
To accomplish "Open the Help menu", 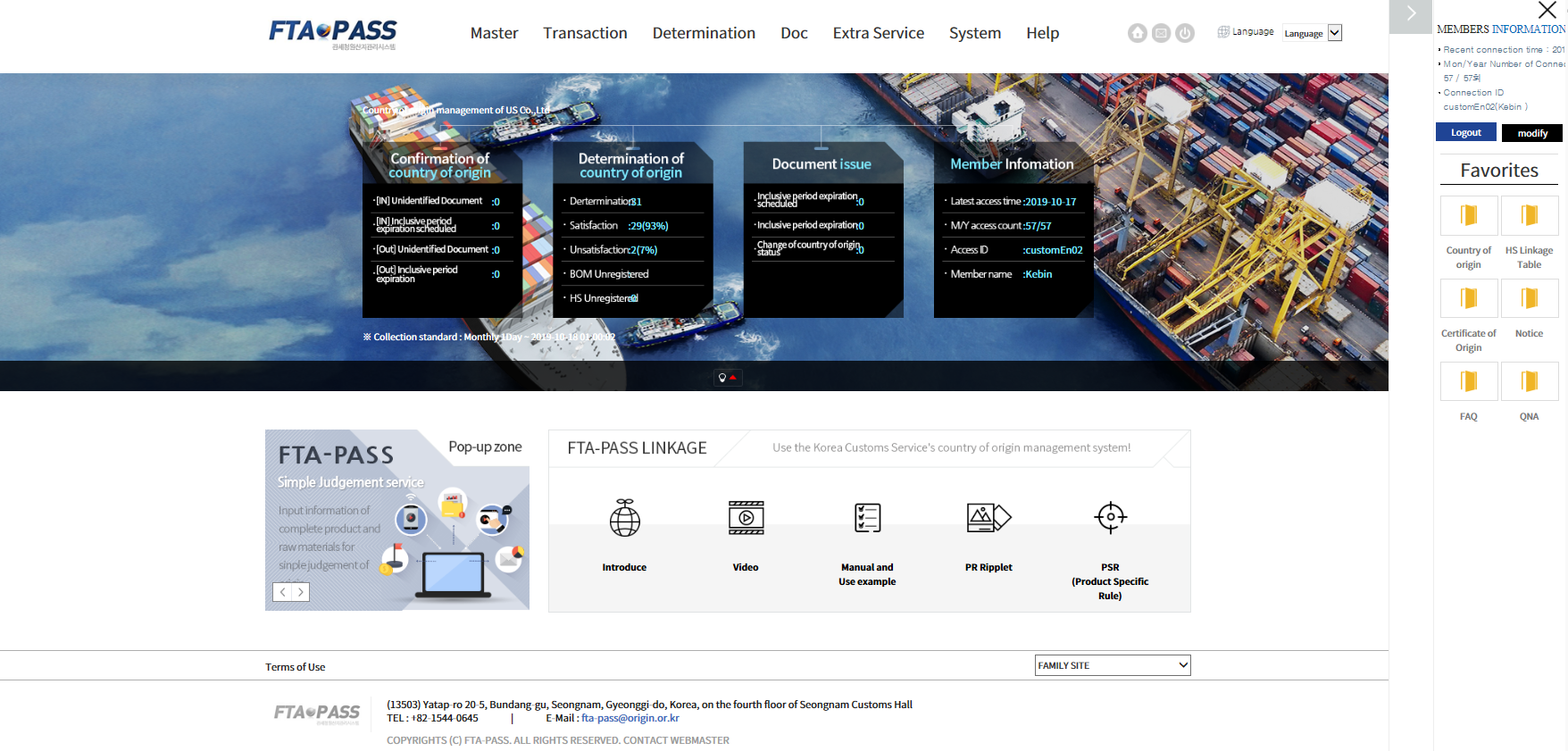I will click(x=1043, y=33).
